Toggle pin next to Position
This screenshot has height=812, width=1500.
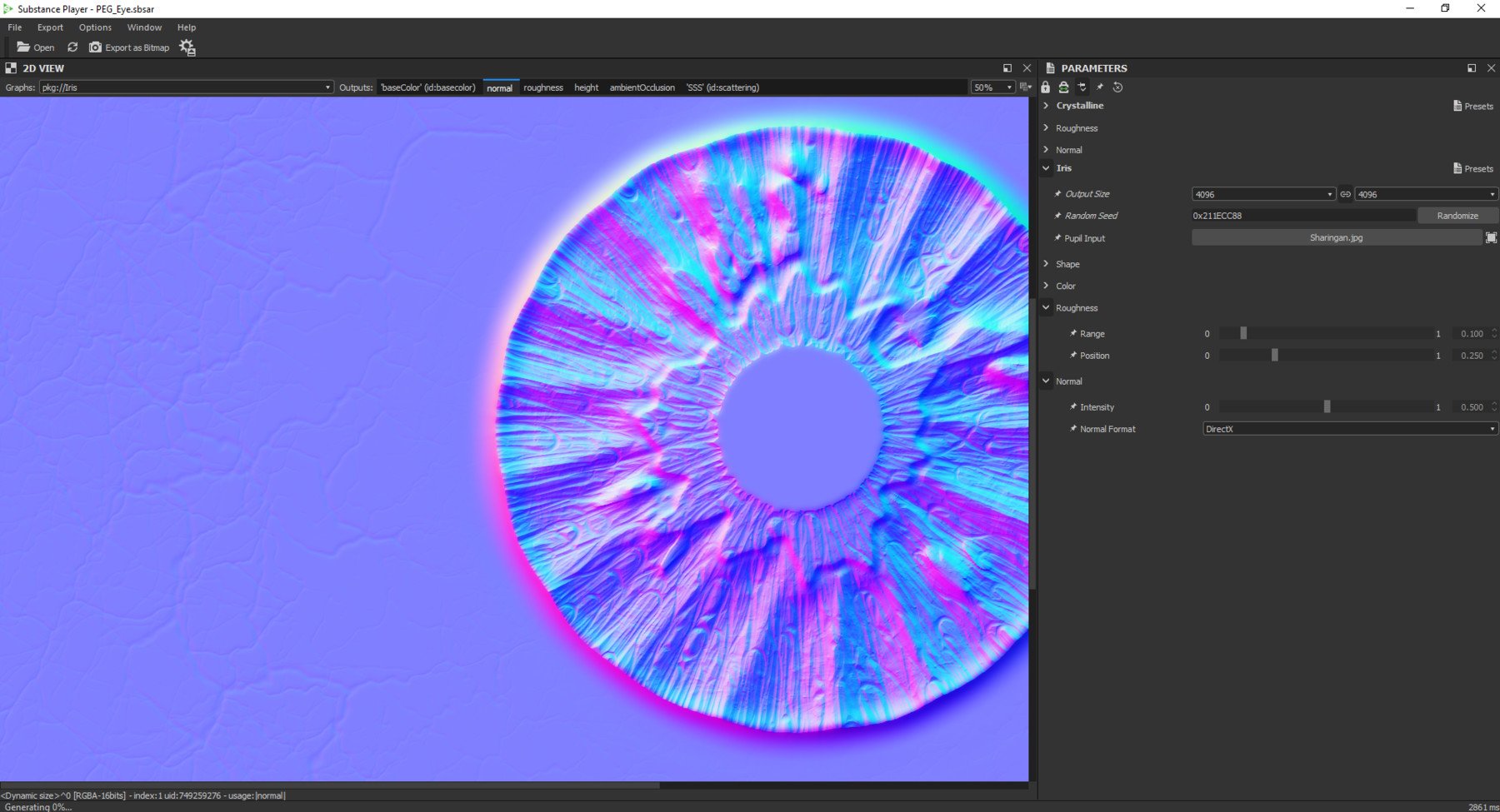pyautogui.click(x=1073, y=356)
